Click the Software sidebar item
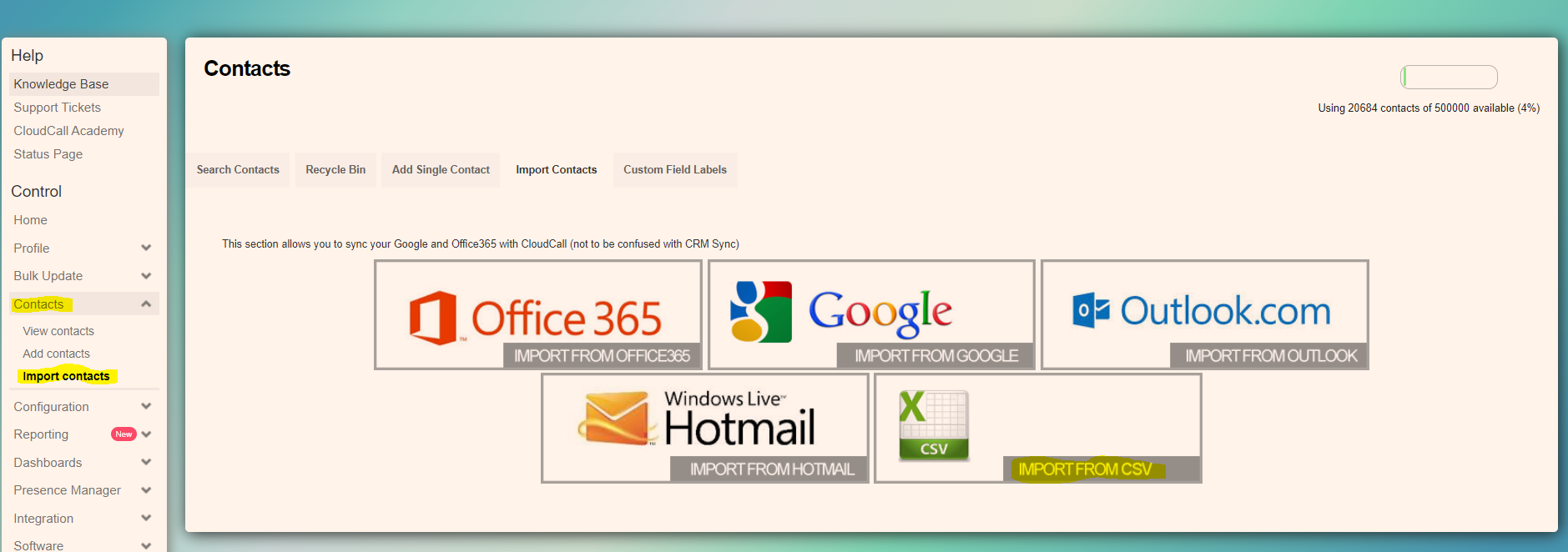1568x552 pixels. coord(38,545)
